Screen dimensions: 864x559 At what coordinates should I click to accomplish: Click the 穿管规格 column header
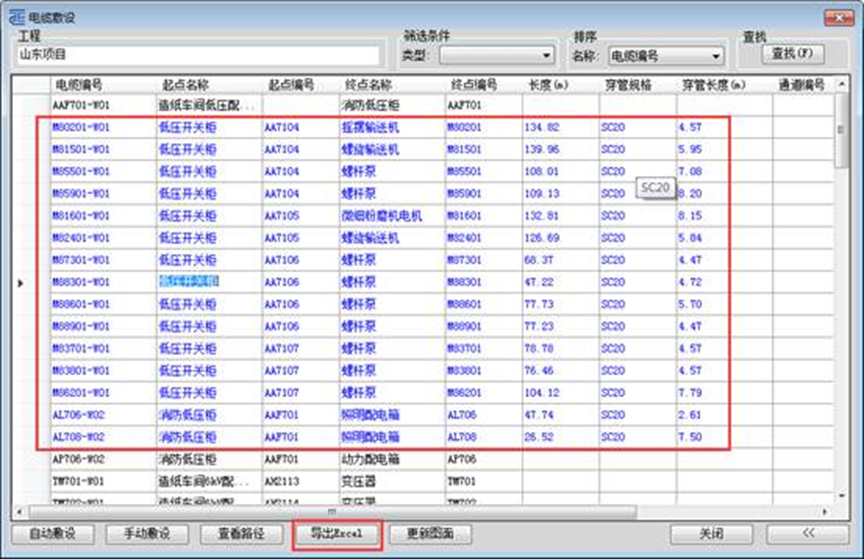pos(628,85)
